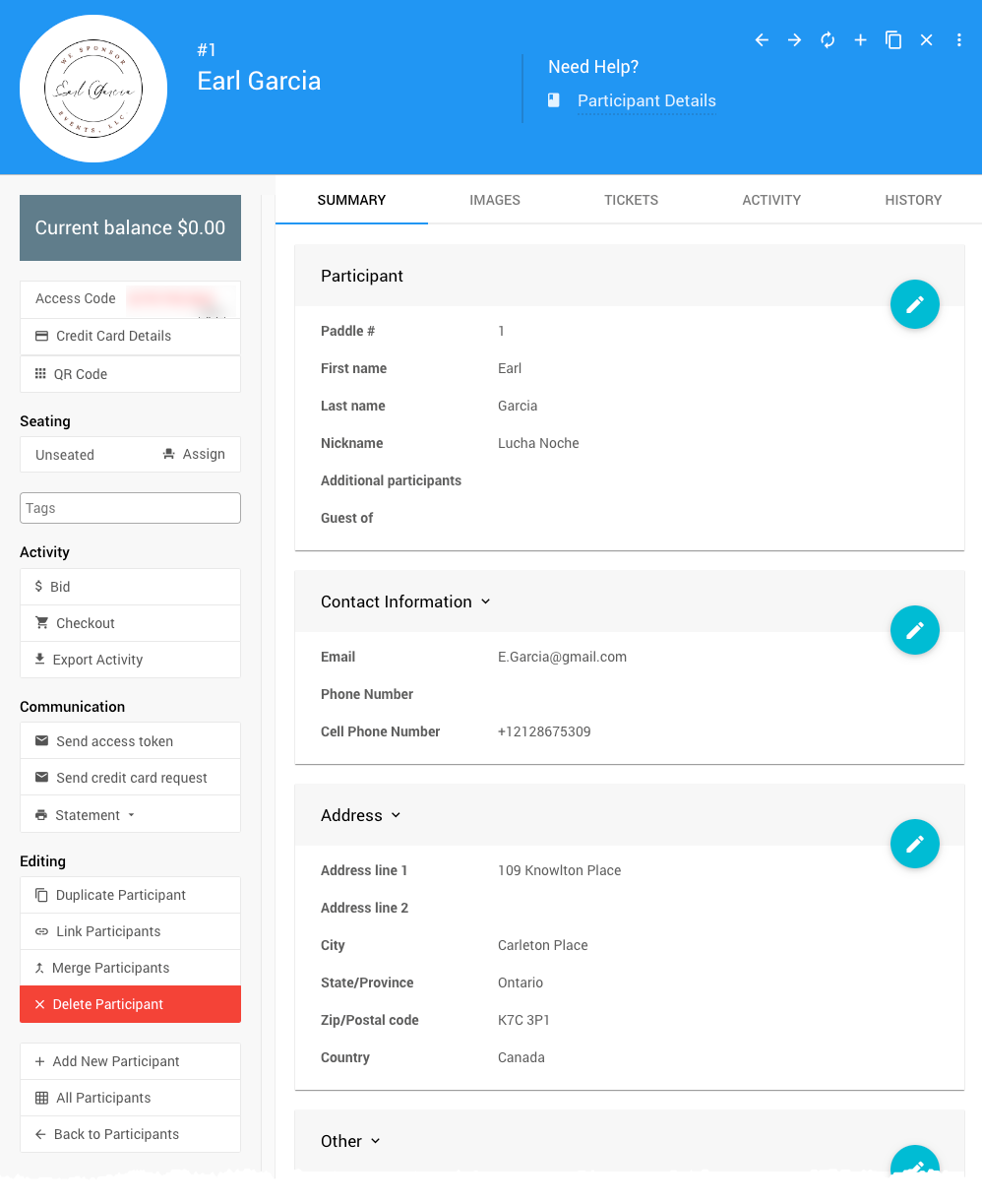Screen dimensions: 982x1204
Task: Click the Earl Garcia profile logo
Action: coord(93,89)
